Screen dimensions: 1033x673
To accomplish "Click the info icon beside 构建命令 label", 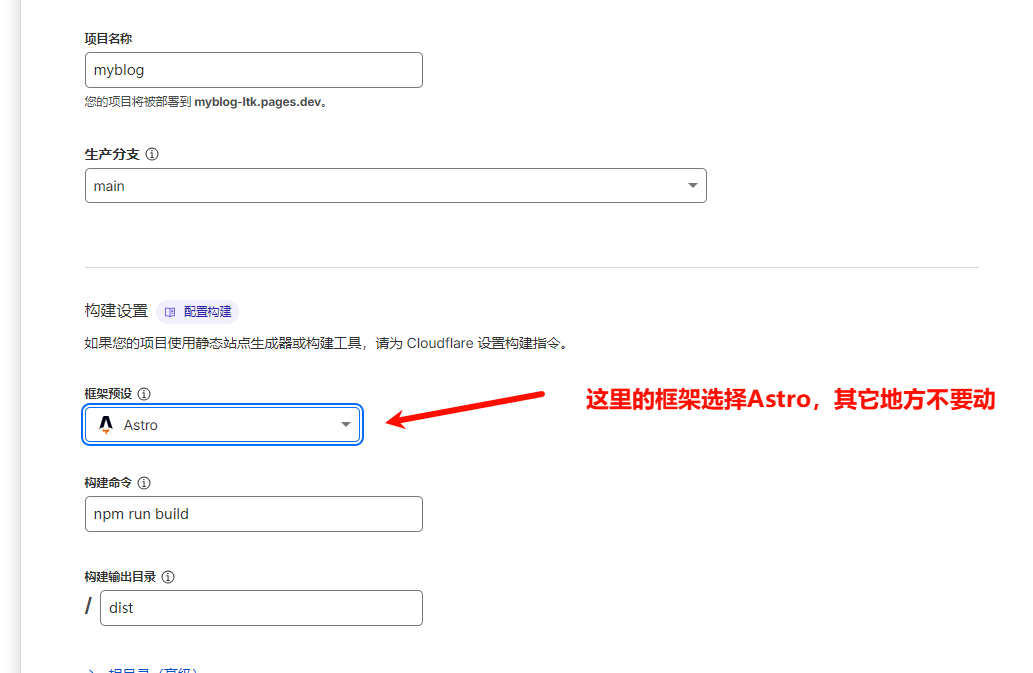I will click(145, 482).
